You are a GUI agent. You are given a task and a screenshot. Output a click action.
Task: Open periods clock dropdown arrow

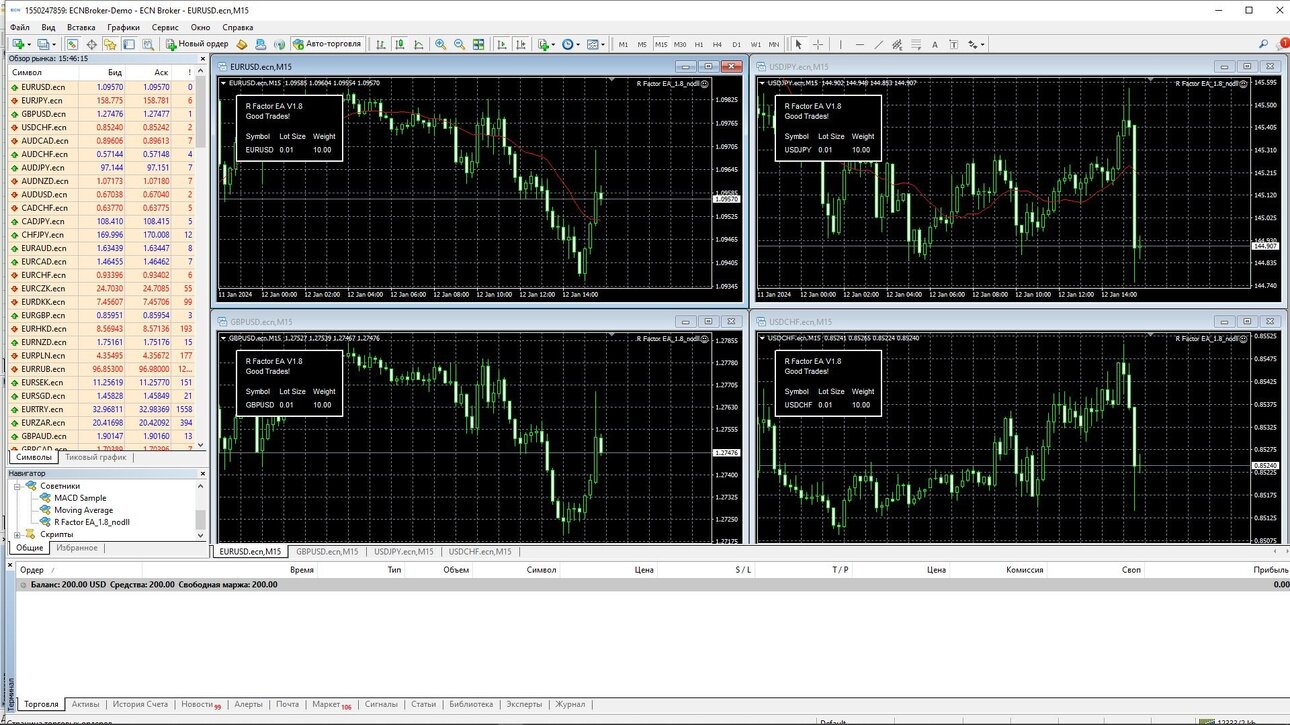click(578, 44)
